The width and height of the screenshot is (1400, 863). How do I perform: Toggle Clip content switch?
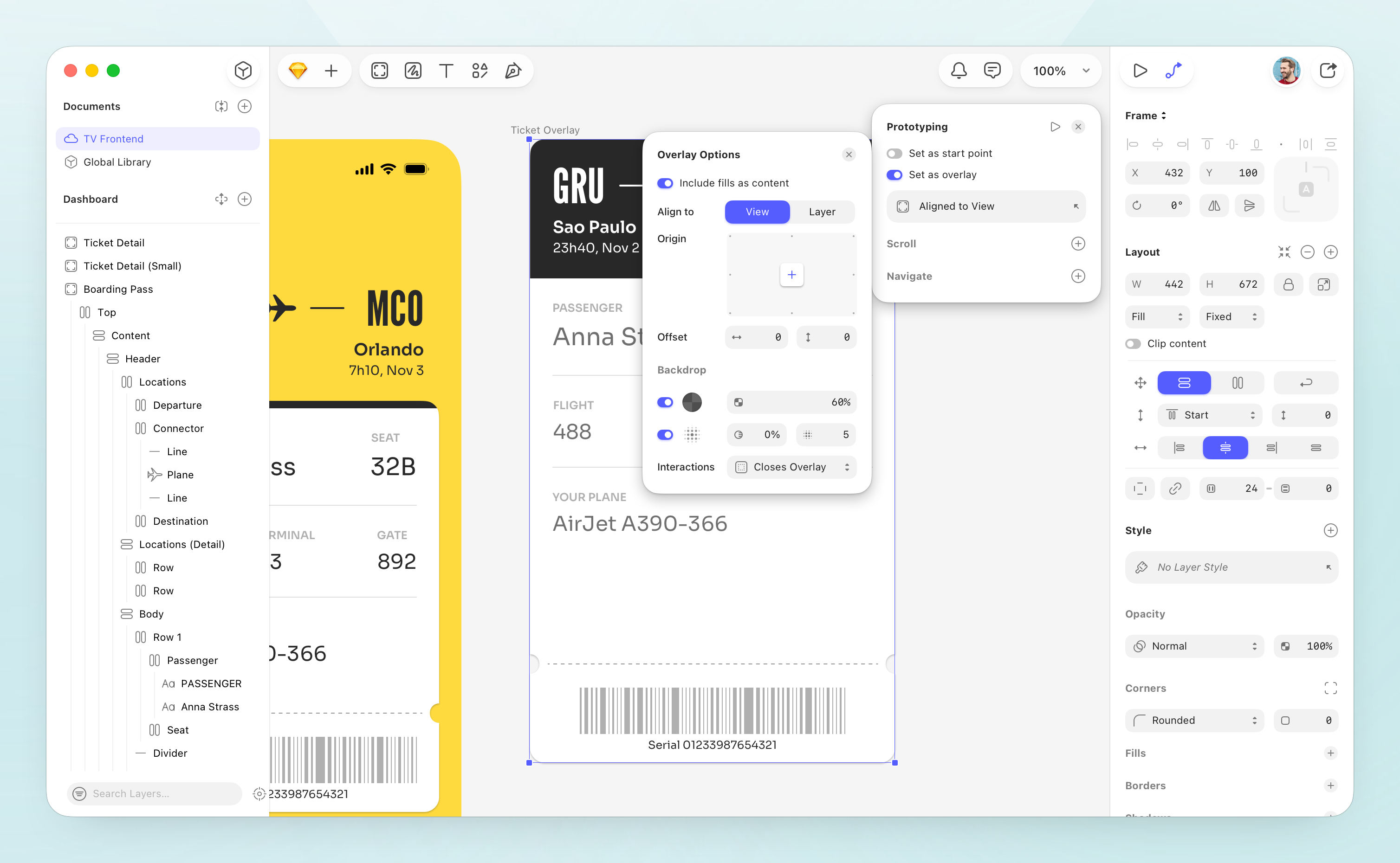point(1133,344)
